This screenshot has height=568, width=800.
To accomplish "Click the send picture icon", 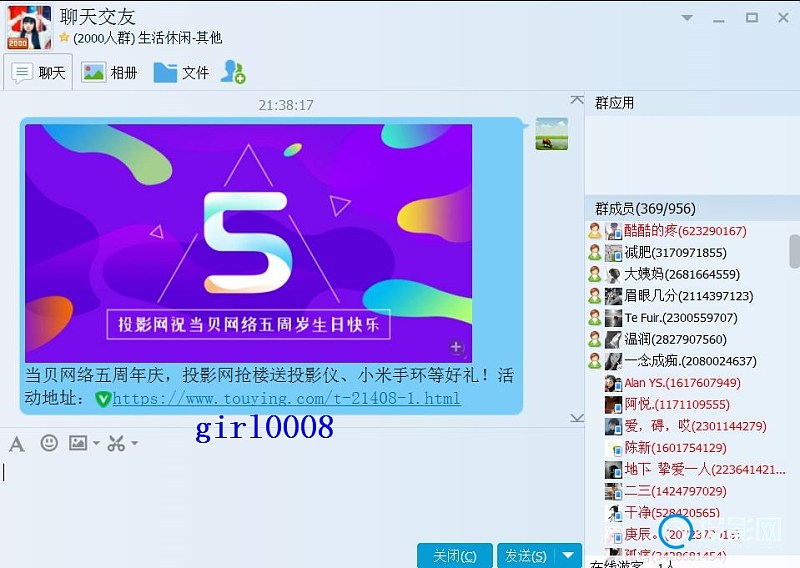I will click(78, 443).
